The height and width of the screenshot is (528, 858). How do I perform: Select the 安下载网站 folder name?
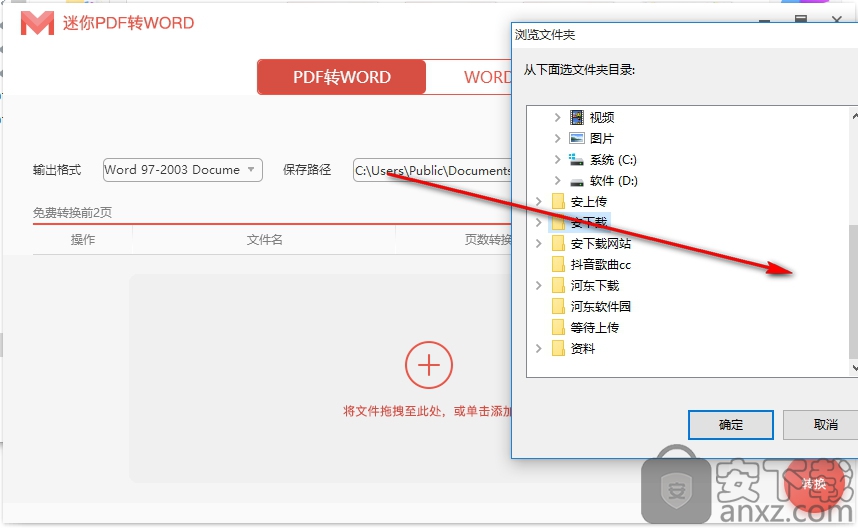(601, 243)
